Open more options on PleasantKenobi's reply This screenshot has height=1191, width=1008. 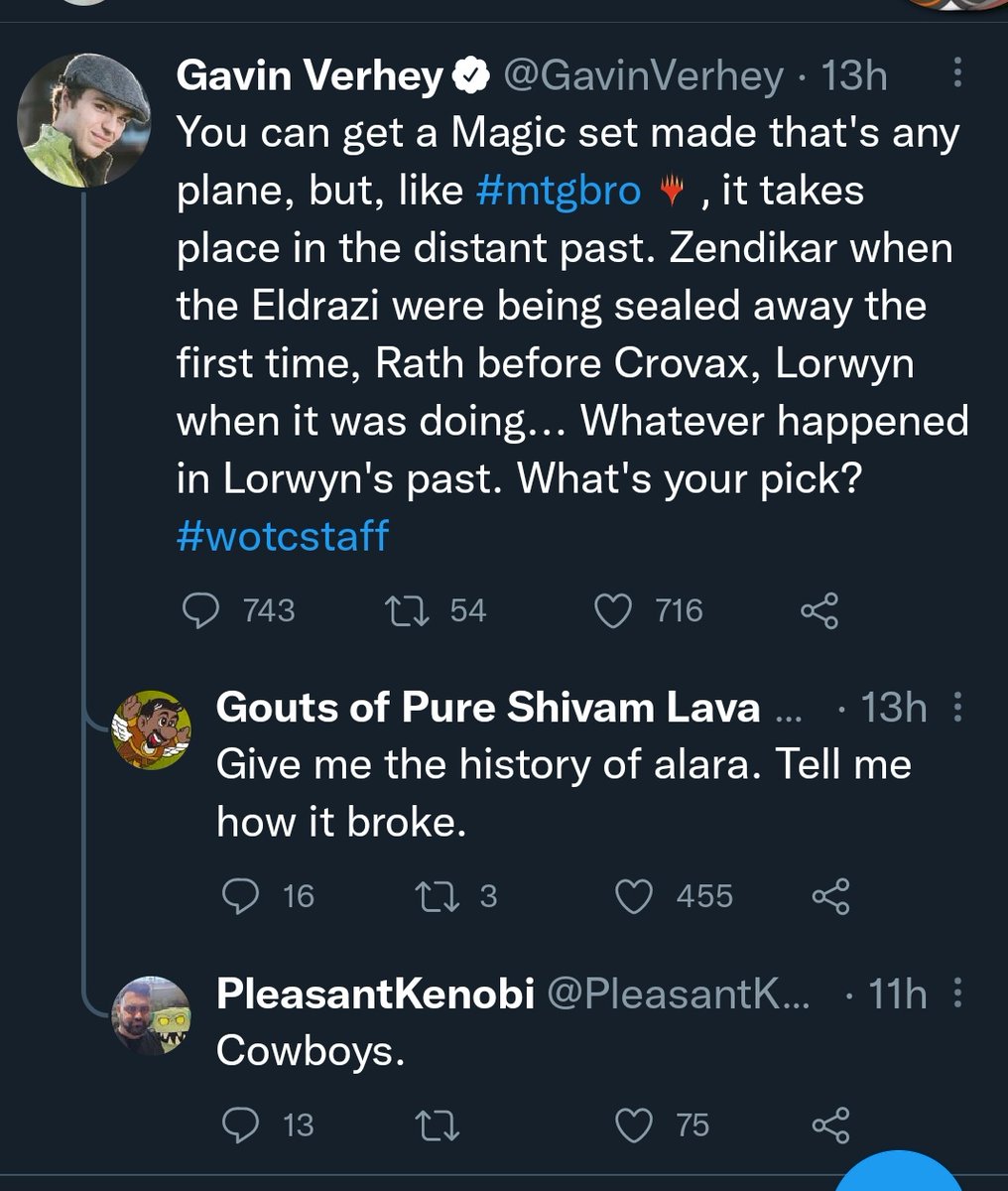[956, 993]
